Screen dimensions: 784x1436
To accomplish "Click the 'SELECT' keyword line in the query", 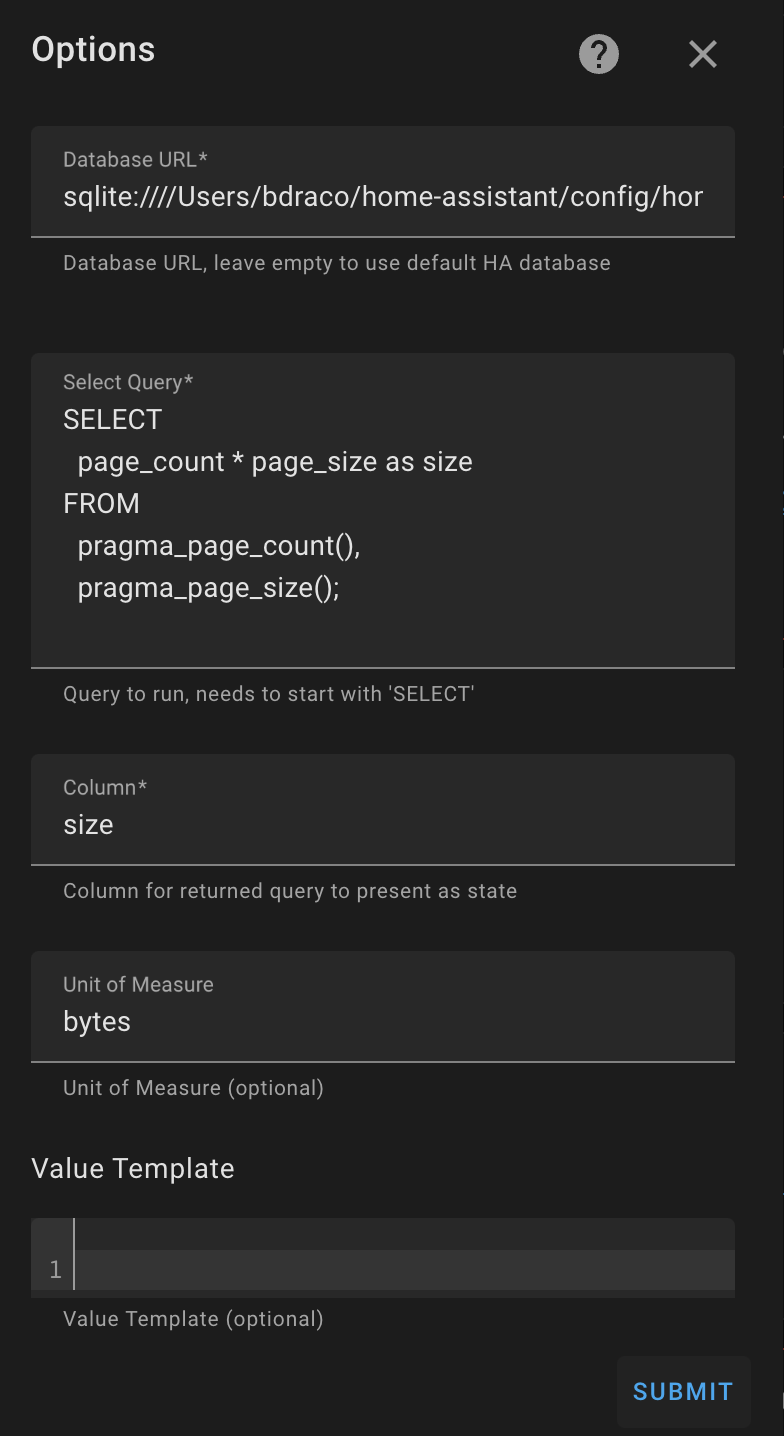I will 112,420.
